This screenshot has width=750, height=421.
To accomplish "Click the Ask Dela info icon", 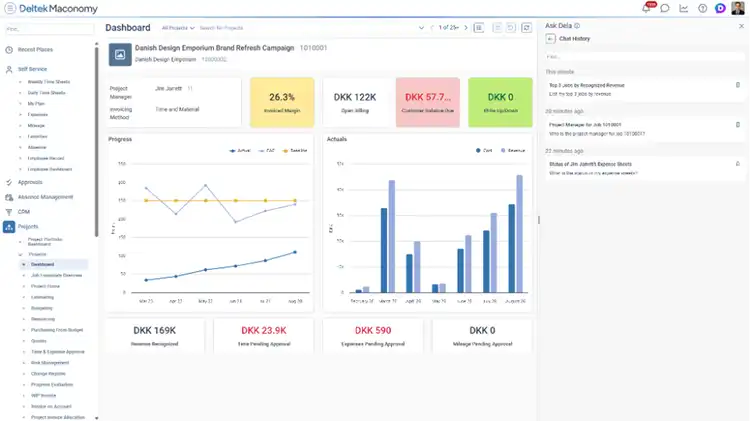I will [x=577, y=26].
